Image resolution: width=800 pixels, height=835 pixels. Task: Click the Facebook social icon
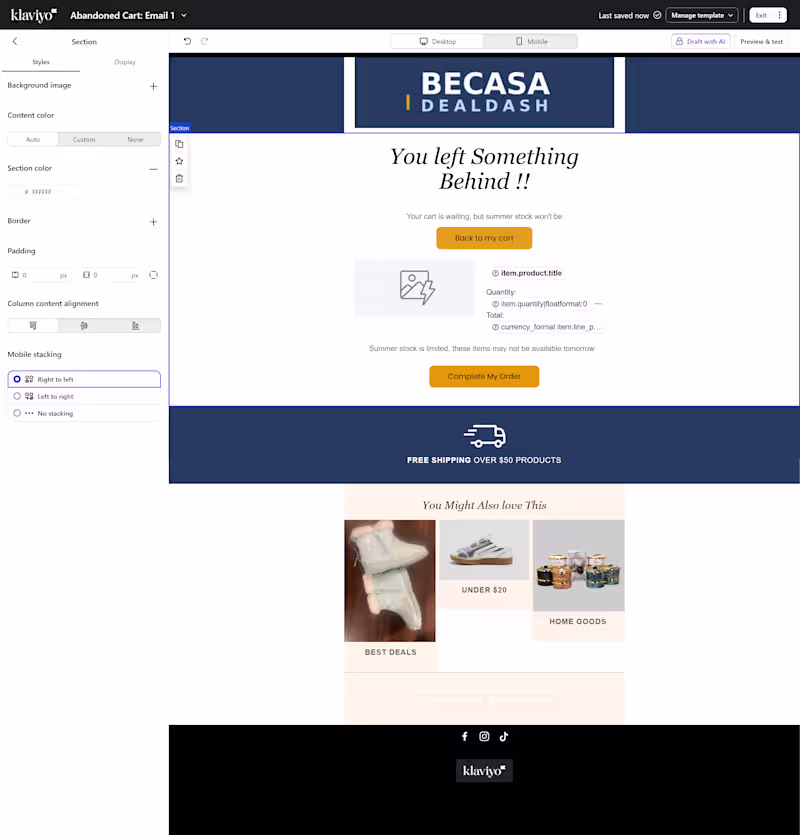pos(464,736)
